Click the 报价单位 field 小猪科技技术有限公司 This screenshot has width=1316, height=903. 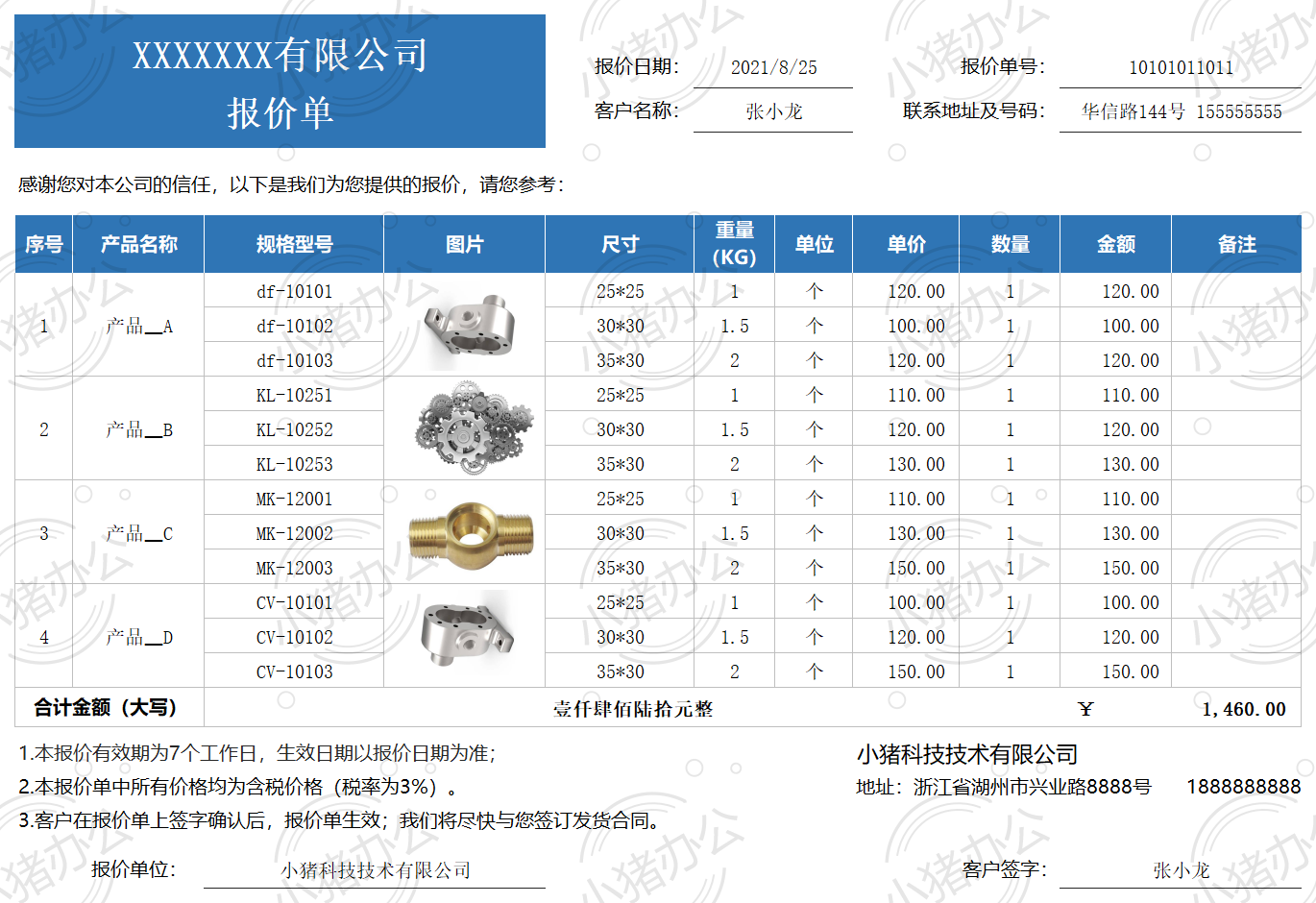click(375, 870)
